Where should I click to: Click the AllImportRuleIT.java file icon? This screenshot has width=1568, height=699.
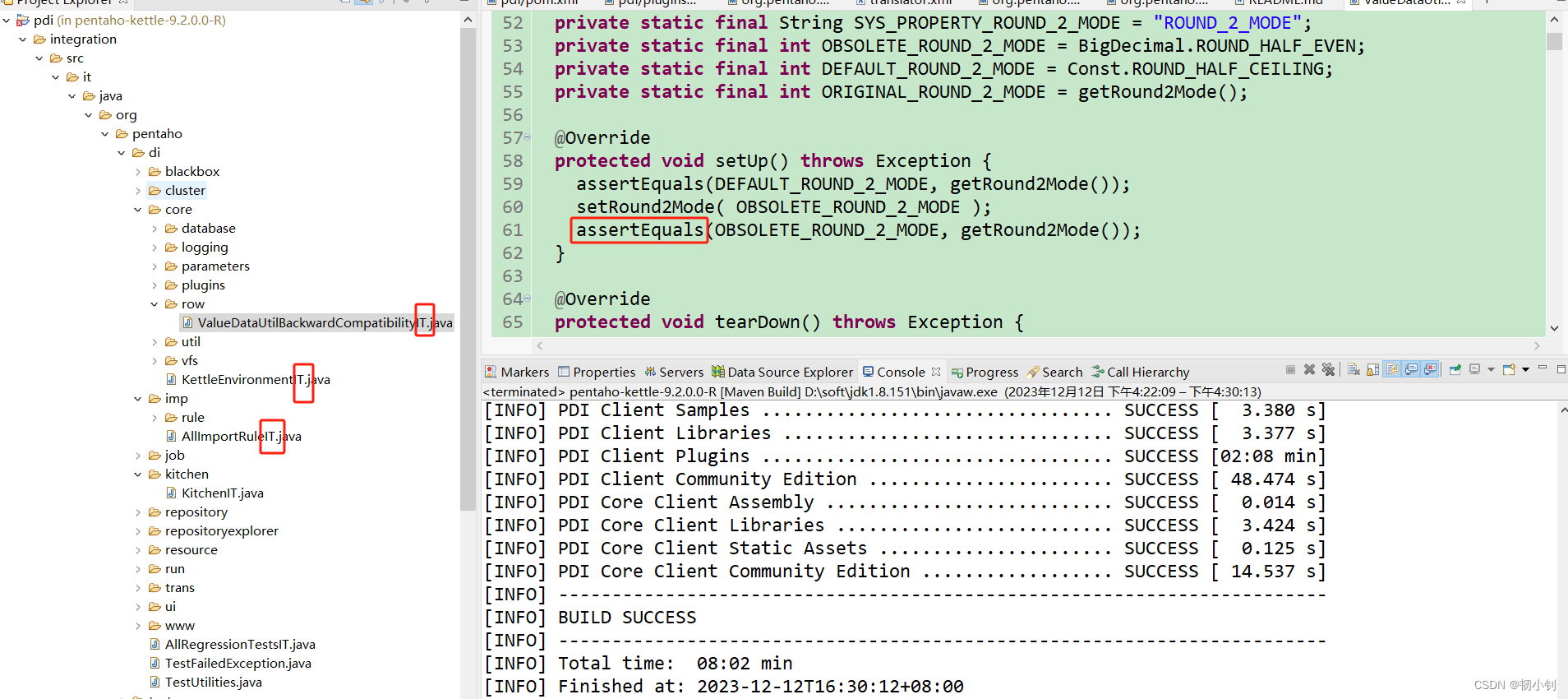[171, 437]
